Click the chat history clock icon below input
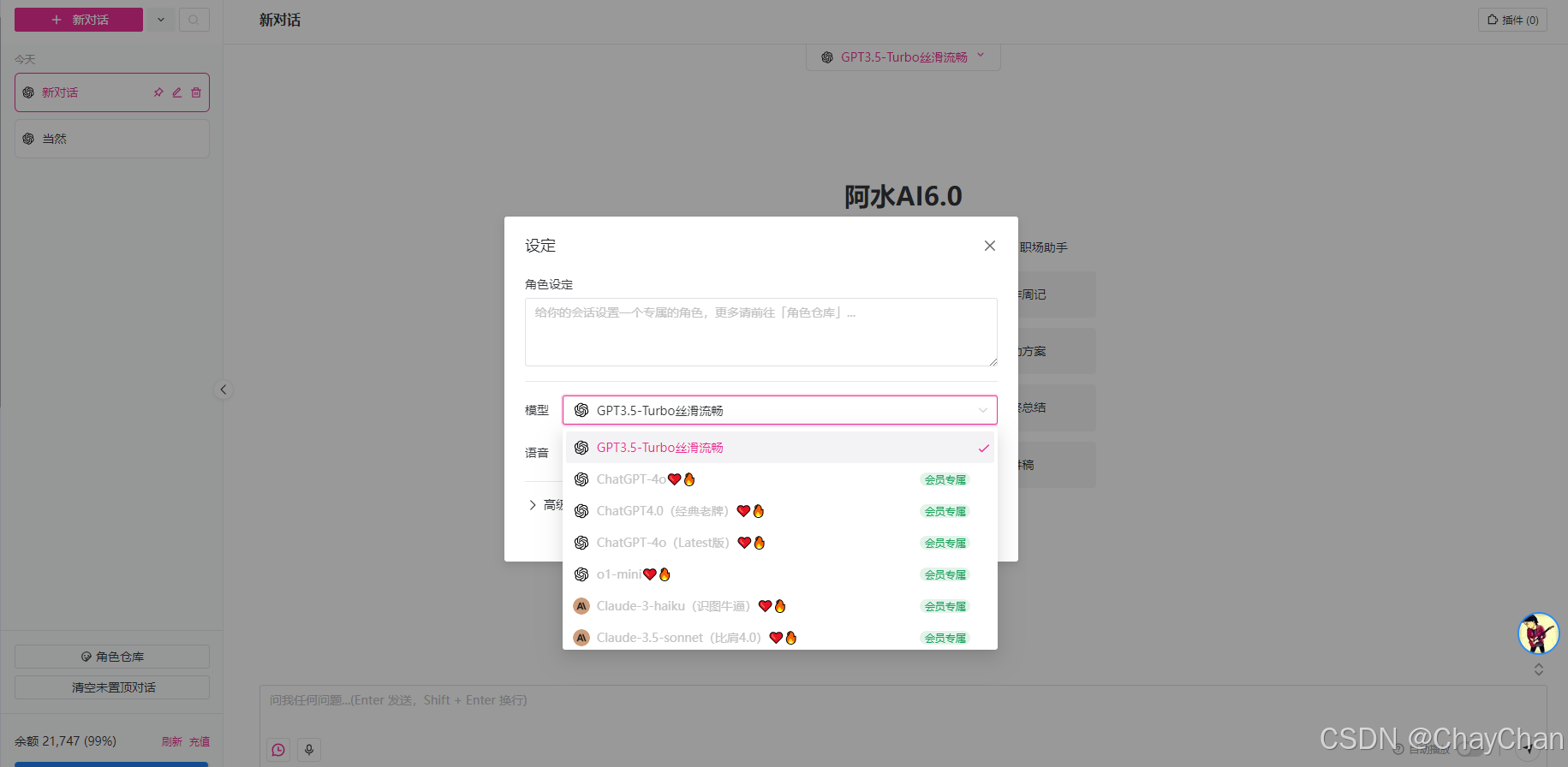The image size is (1568, 767). (278, 750)
